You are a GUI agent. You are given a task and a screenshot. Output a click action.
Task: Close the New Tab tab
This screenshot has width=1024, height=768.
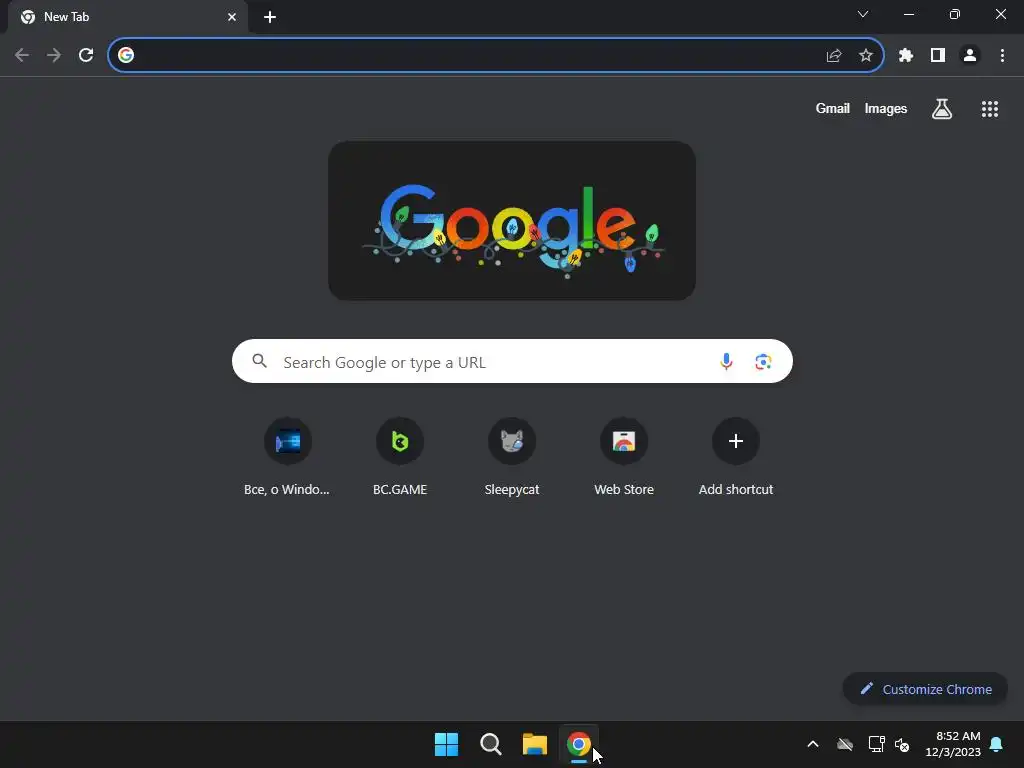coord(232,17)
